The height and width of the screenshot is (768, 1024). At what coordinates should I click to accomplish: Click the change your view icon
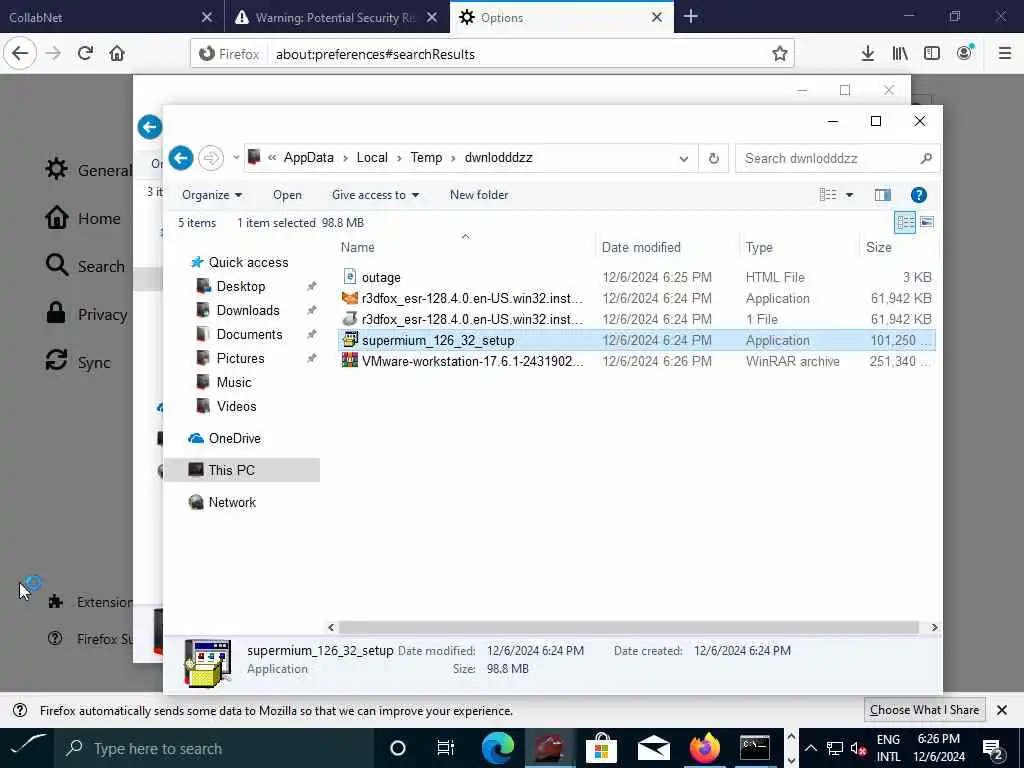pyautogui.click(x=828, y=195)
